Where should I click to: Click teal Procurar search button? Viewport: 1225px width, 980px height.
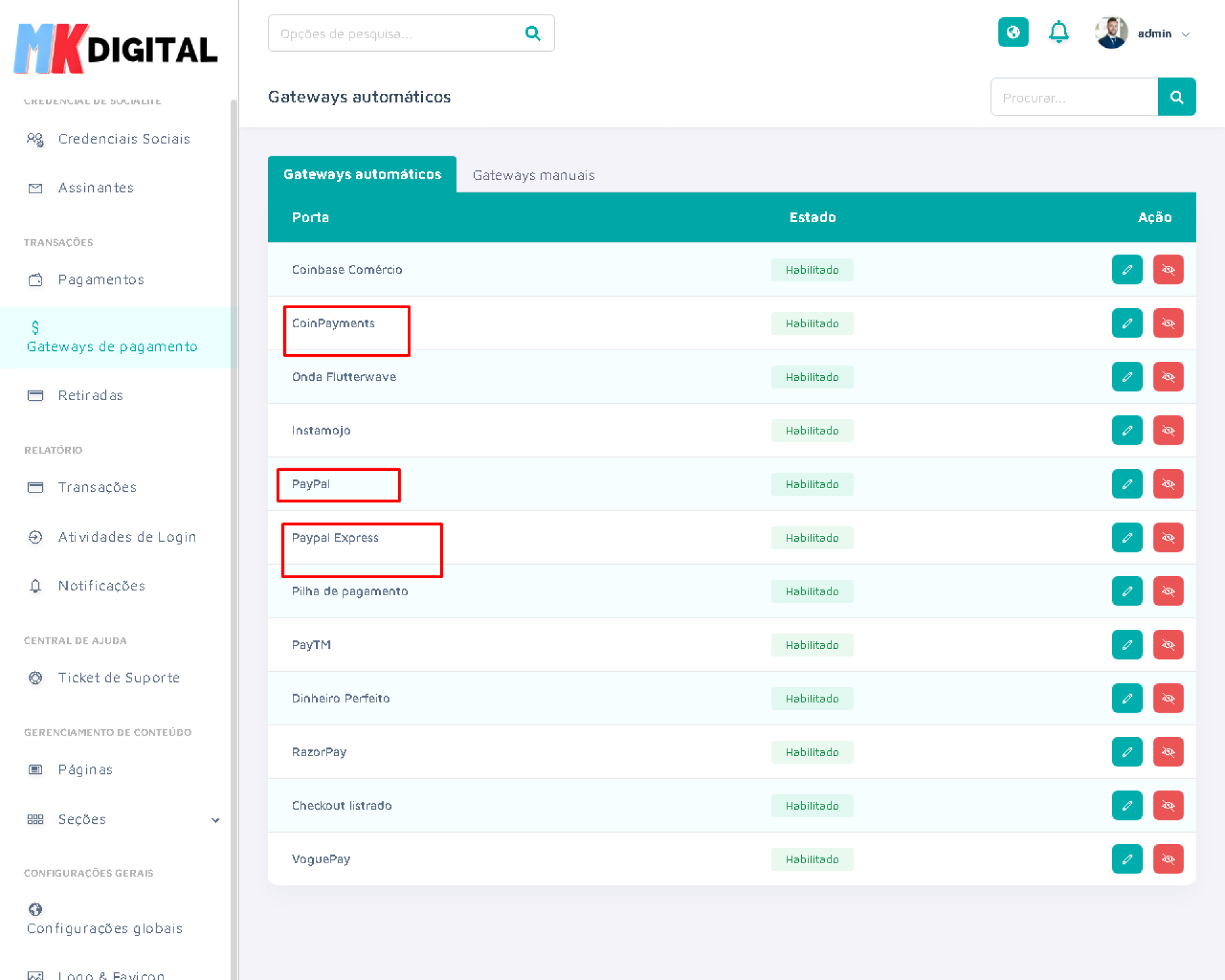click(x=1177, y=97)
